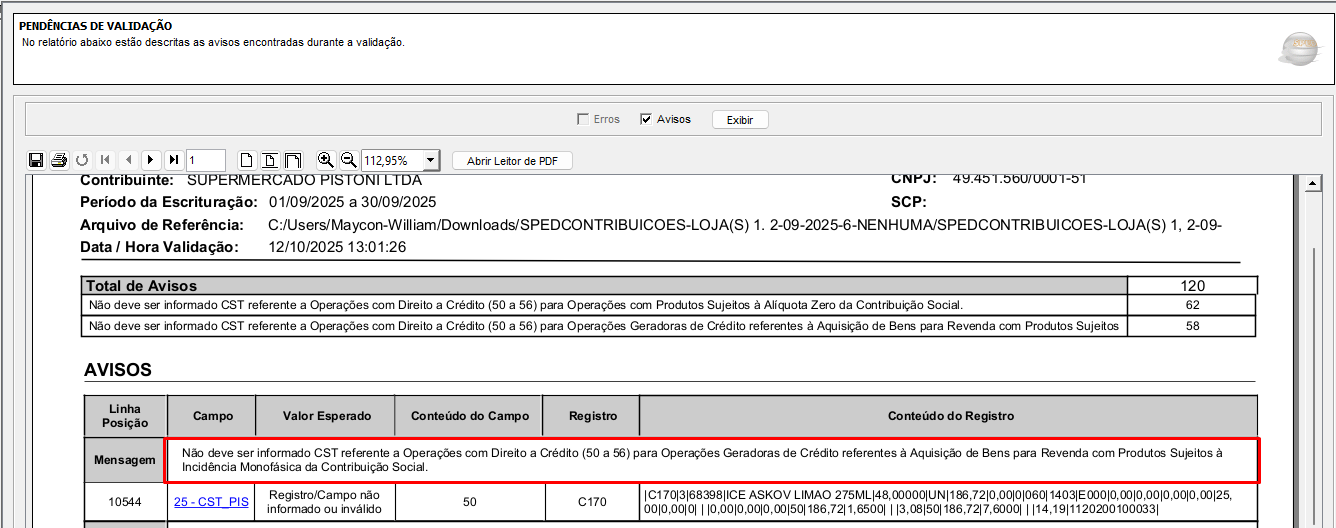This screenshot has width=1336, height=528.
Task: Jump to the last report page
Action: (174, 160)
